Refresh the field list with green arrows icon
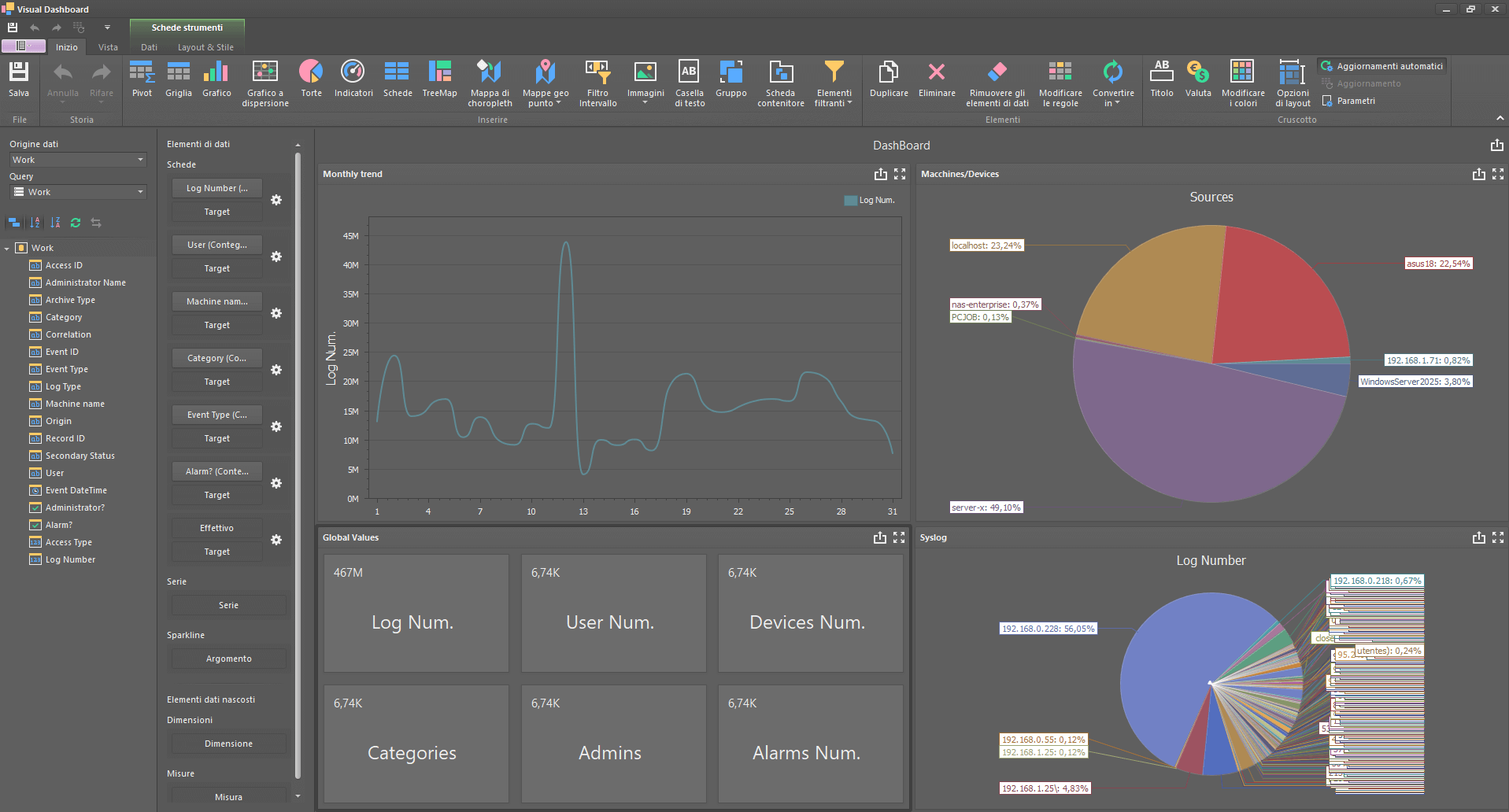The width and height of the screenshot is (1509, 812). tap(76, 223)
